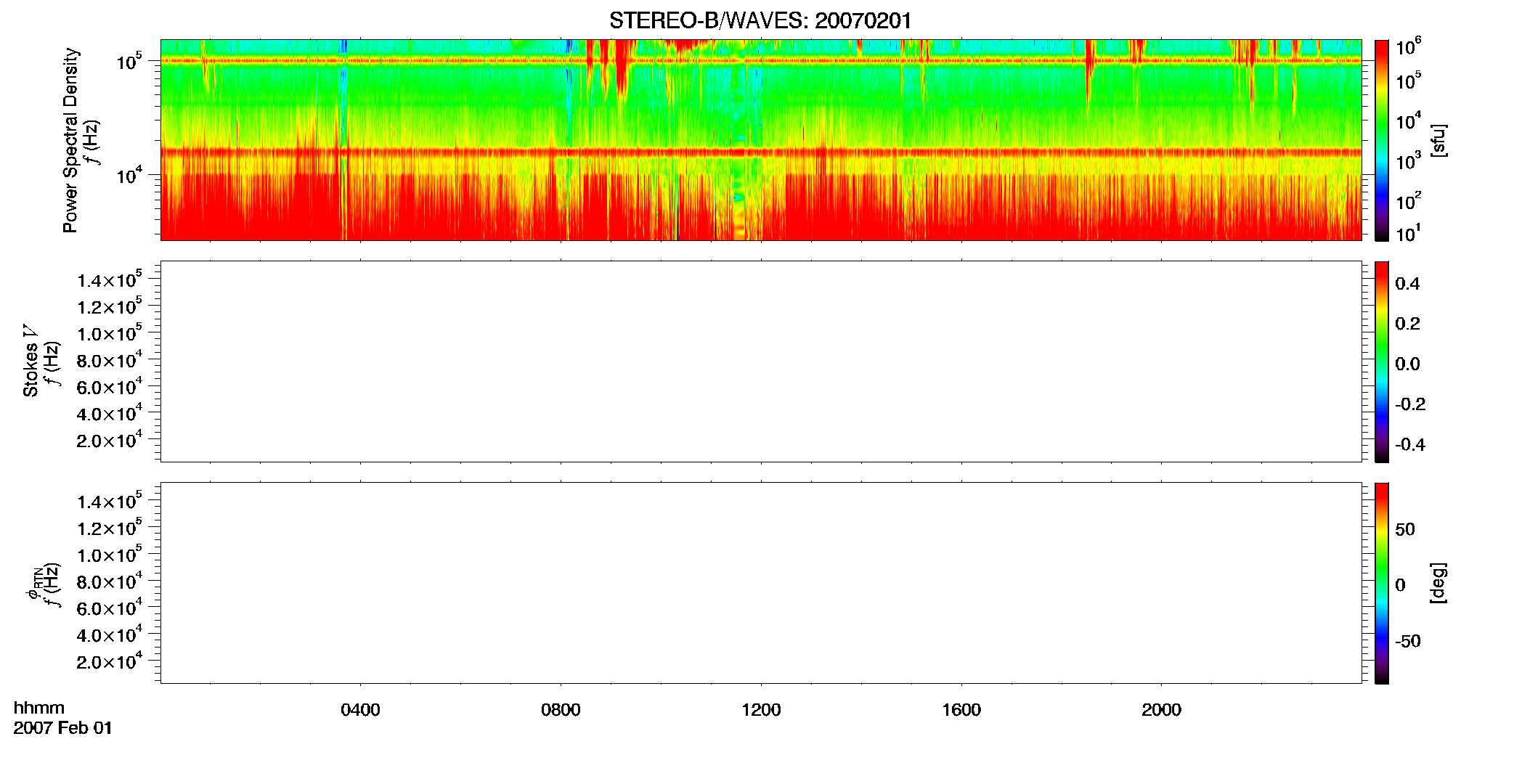The width and height of the screenshot is (1522, 784).
Task: Click the 0800 time tick label
Action: point(561,710)
